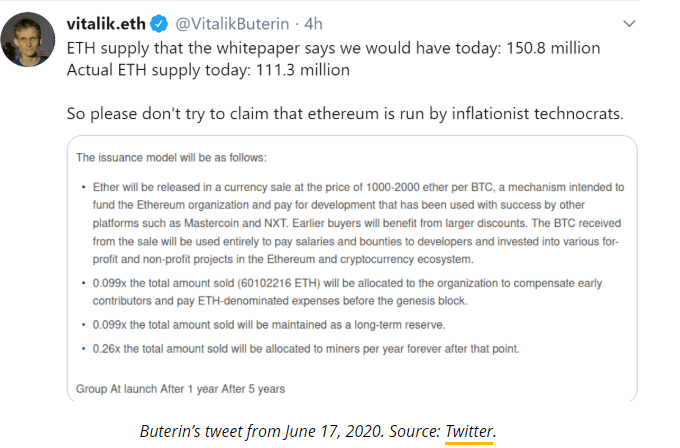Select the Actual ETH supply today line

208,70
